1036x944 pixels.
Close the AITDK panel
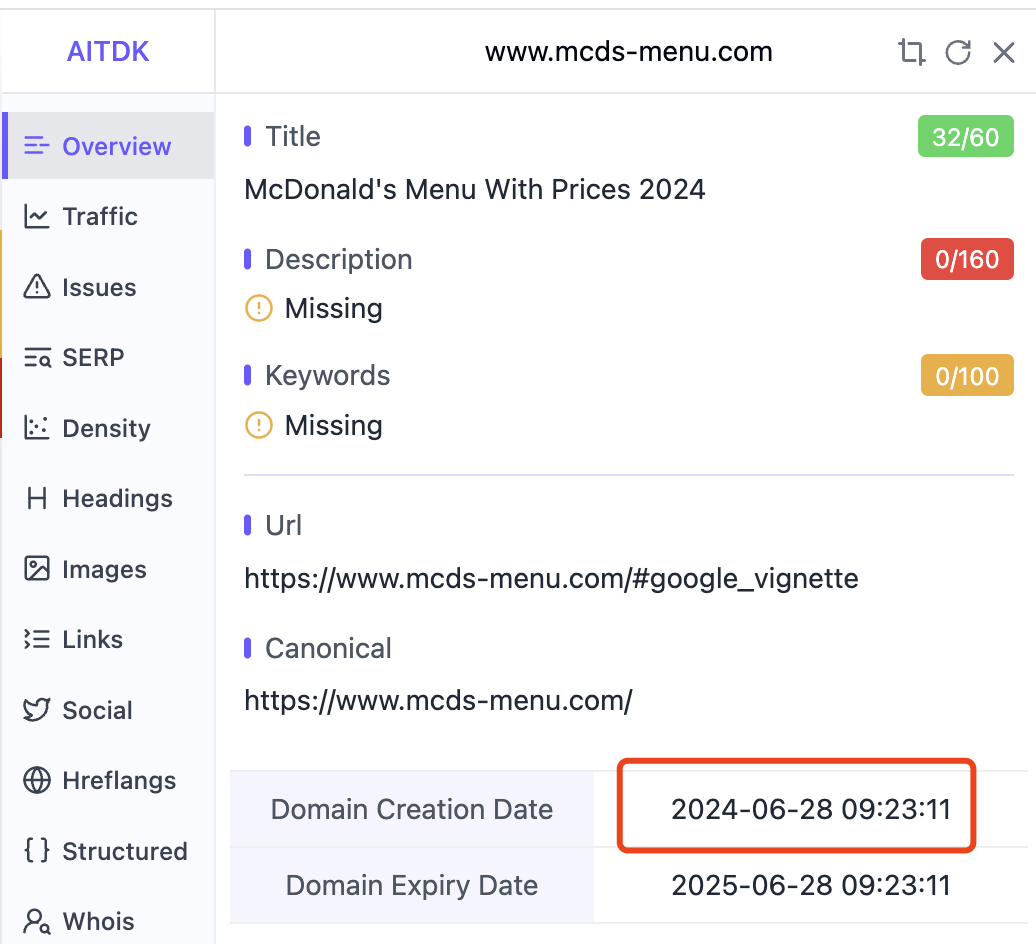1004,52
